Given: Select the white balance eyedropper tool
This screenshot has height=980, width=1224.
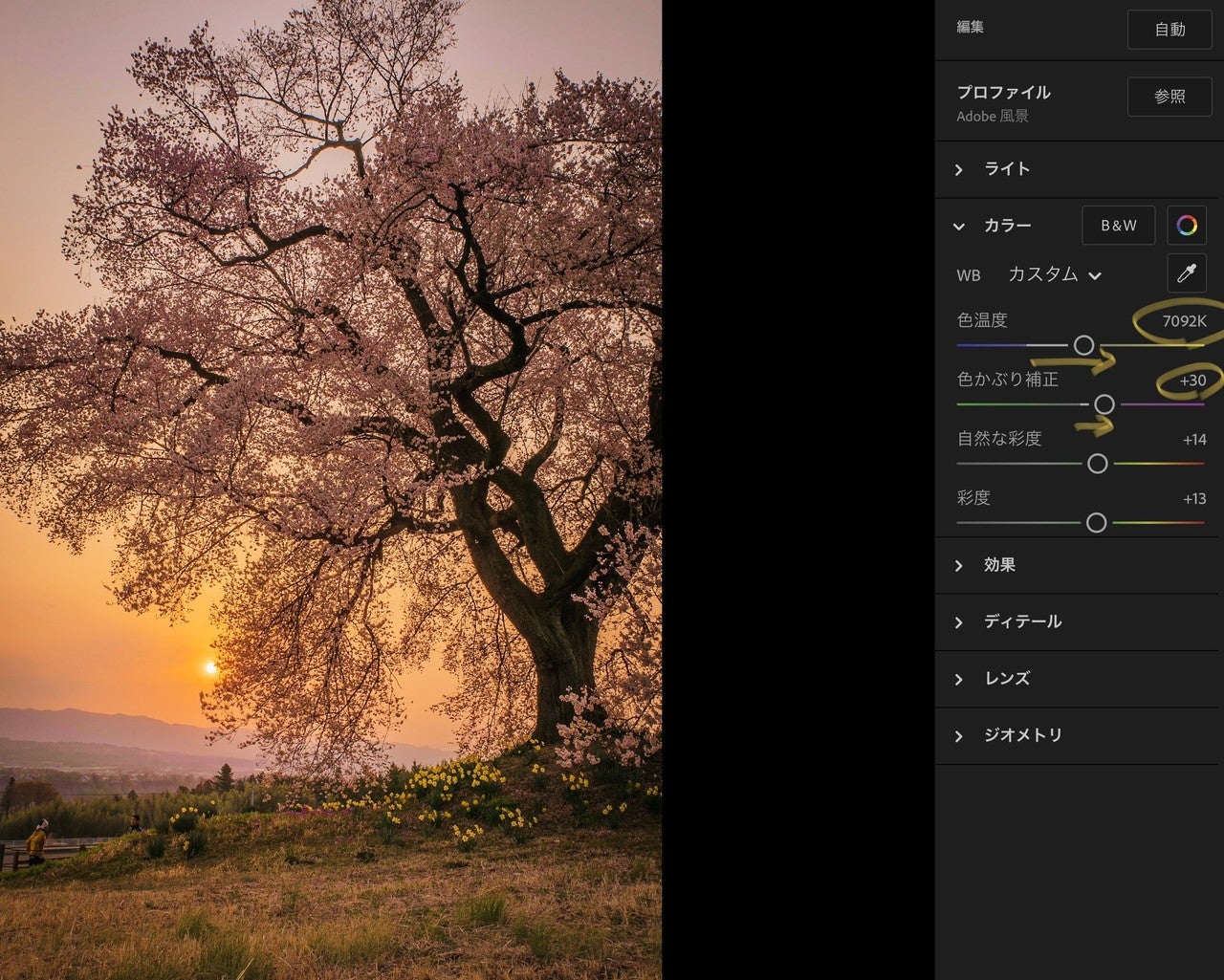Looking at the screenshot, I should point(1187,273).
